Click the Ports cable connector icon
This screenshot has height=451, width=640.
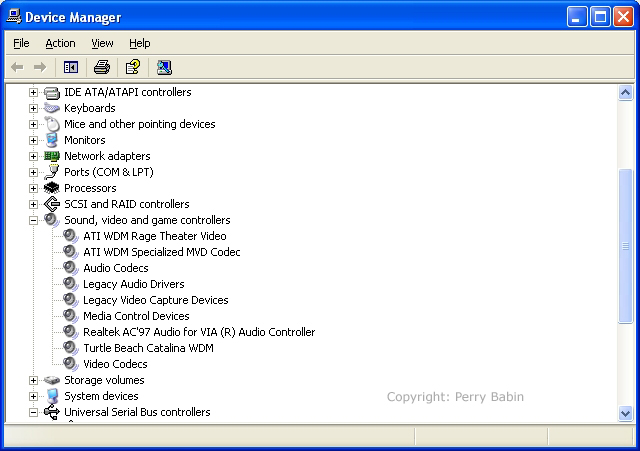tap(52, 172)
